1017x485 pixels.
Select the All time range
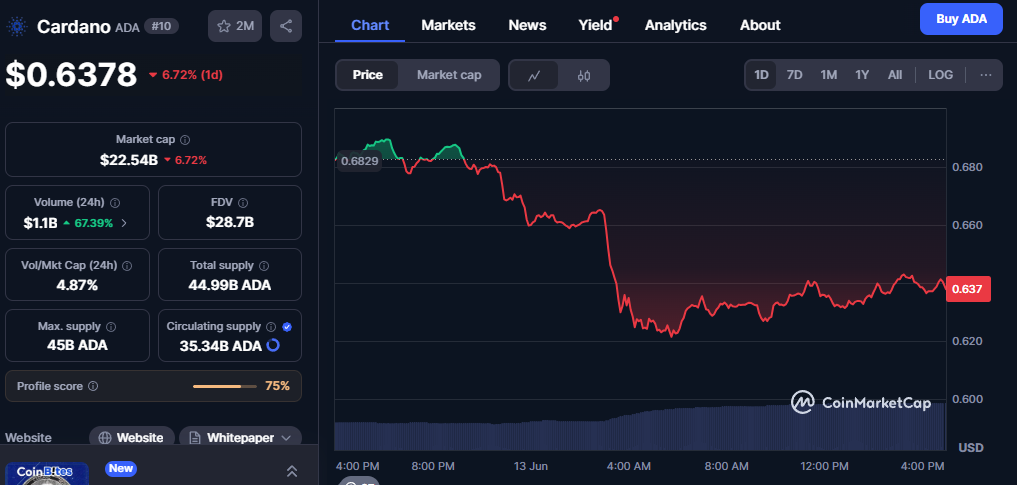pyautogui.click(x=895, y=75)
